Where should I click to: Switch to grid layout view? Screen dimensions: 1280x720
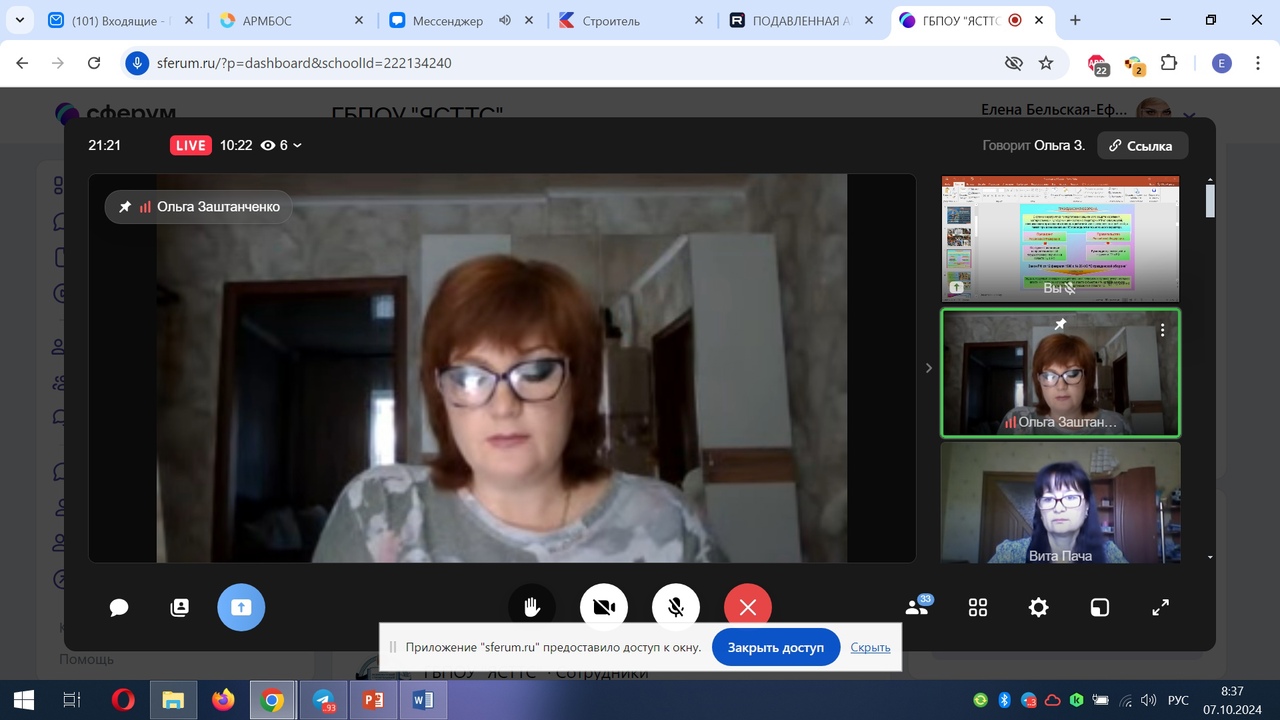[978, 607]
